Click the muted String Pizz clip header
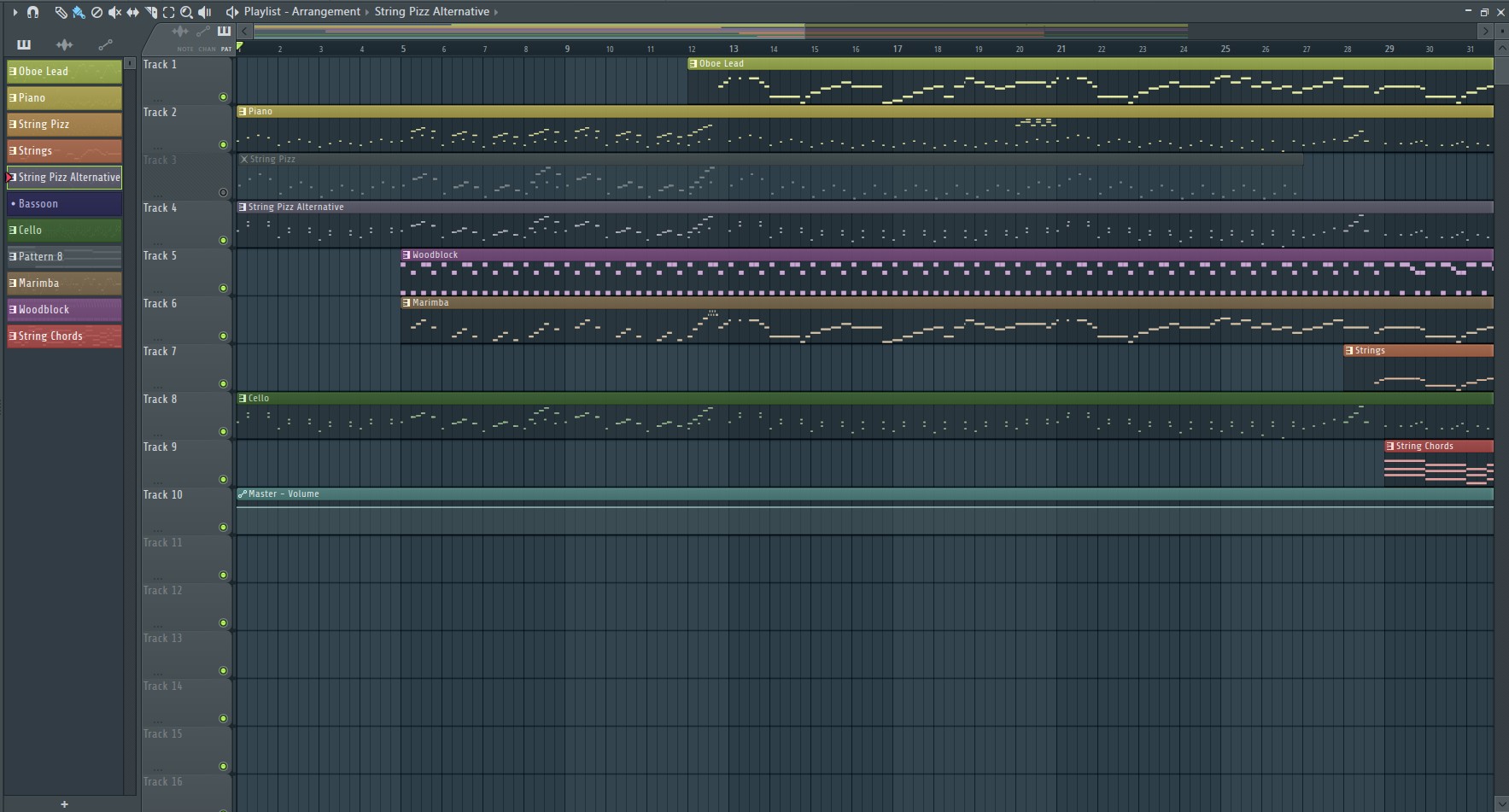 click(x=770, y=159)
